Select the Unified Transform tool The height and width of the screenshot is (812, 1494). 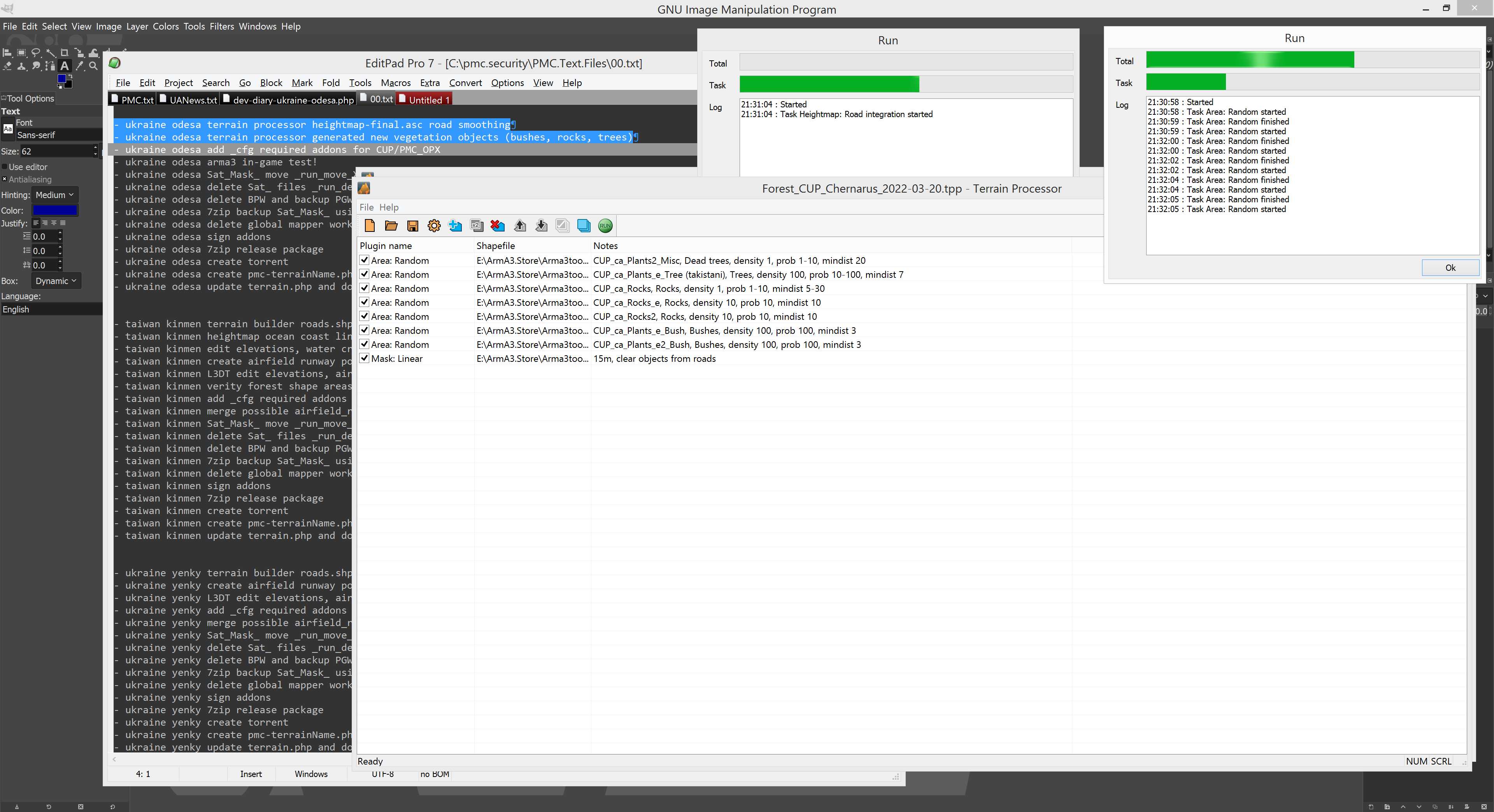click(x=79, y=53)
